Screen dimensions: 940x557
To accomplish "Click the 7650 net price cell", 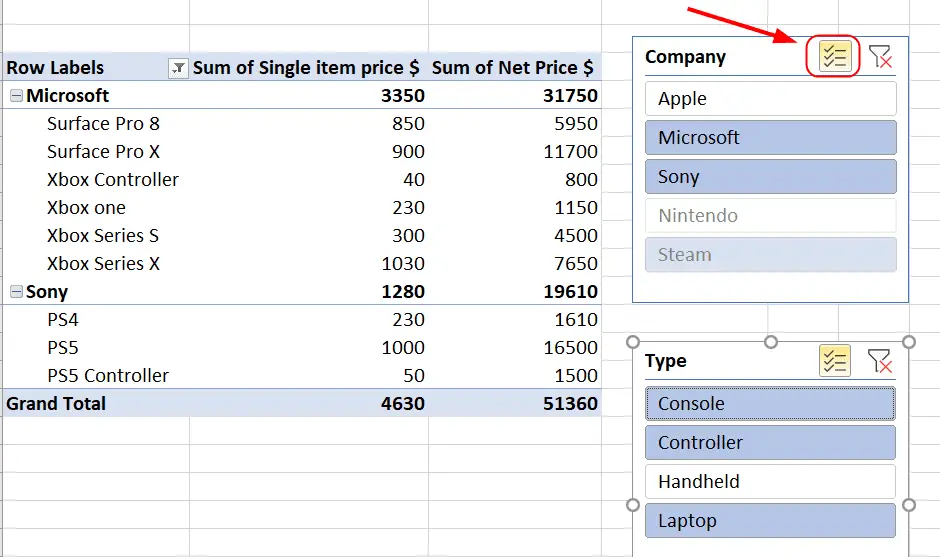I will click(576, 263).
